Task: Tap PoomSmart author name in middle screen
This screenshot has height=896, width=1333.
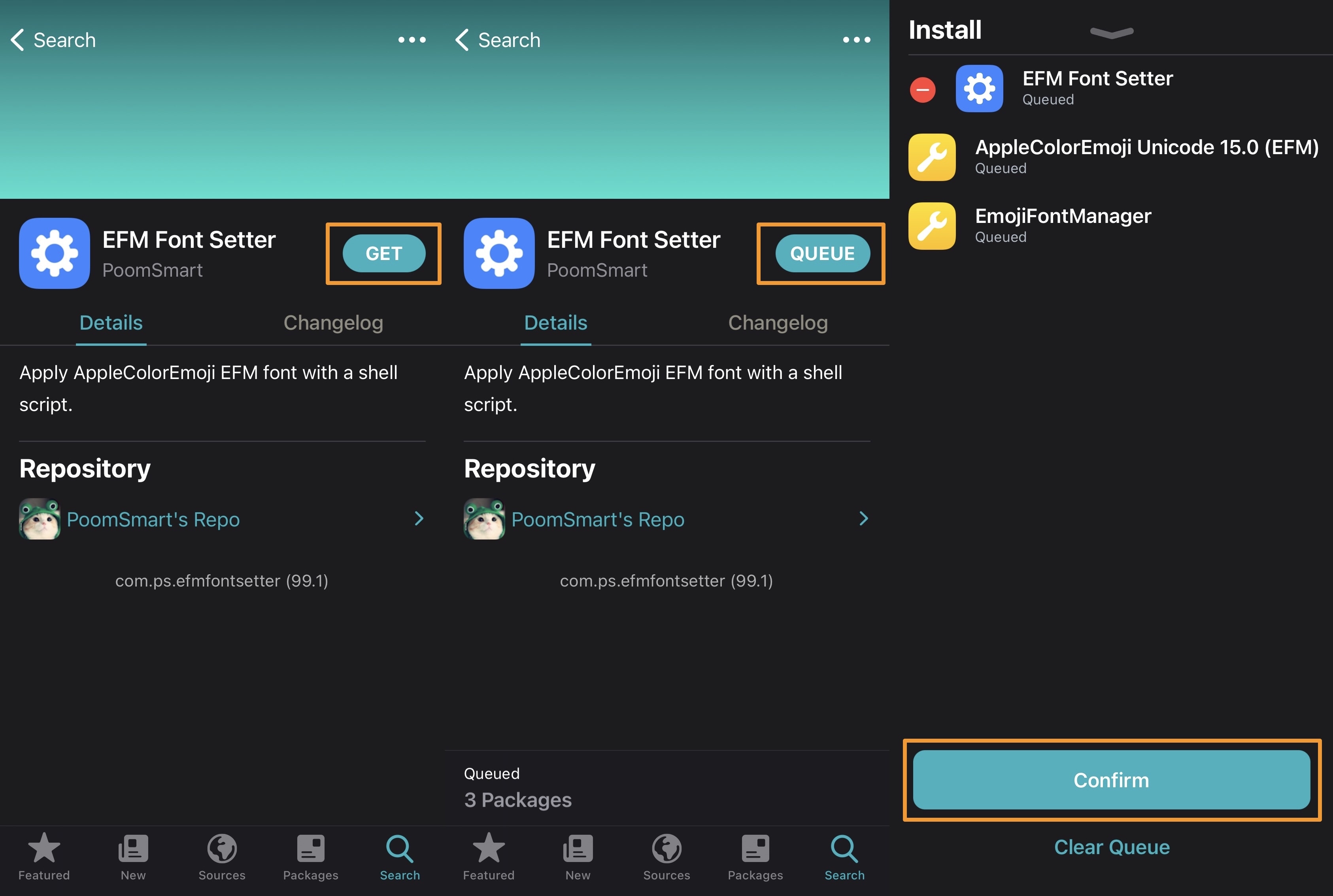Action: [597, 270]
